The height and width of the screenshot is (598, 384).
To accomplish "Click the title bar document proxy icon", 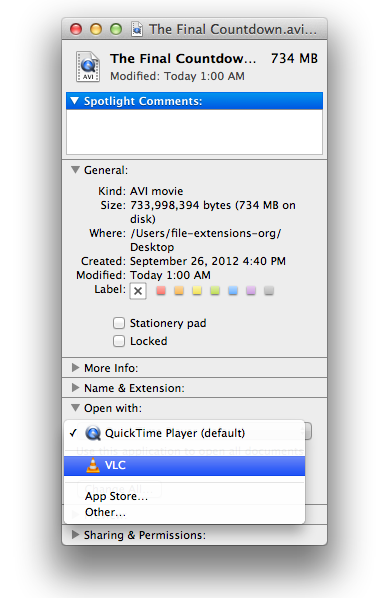I will click(137, 29).
